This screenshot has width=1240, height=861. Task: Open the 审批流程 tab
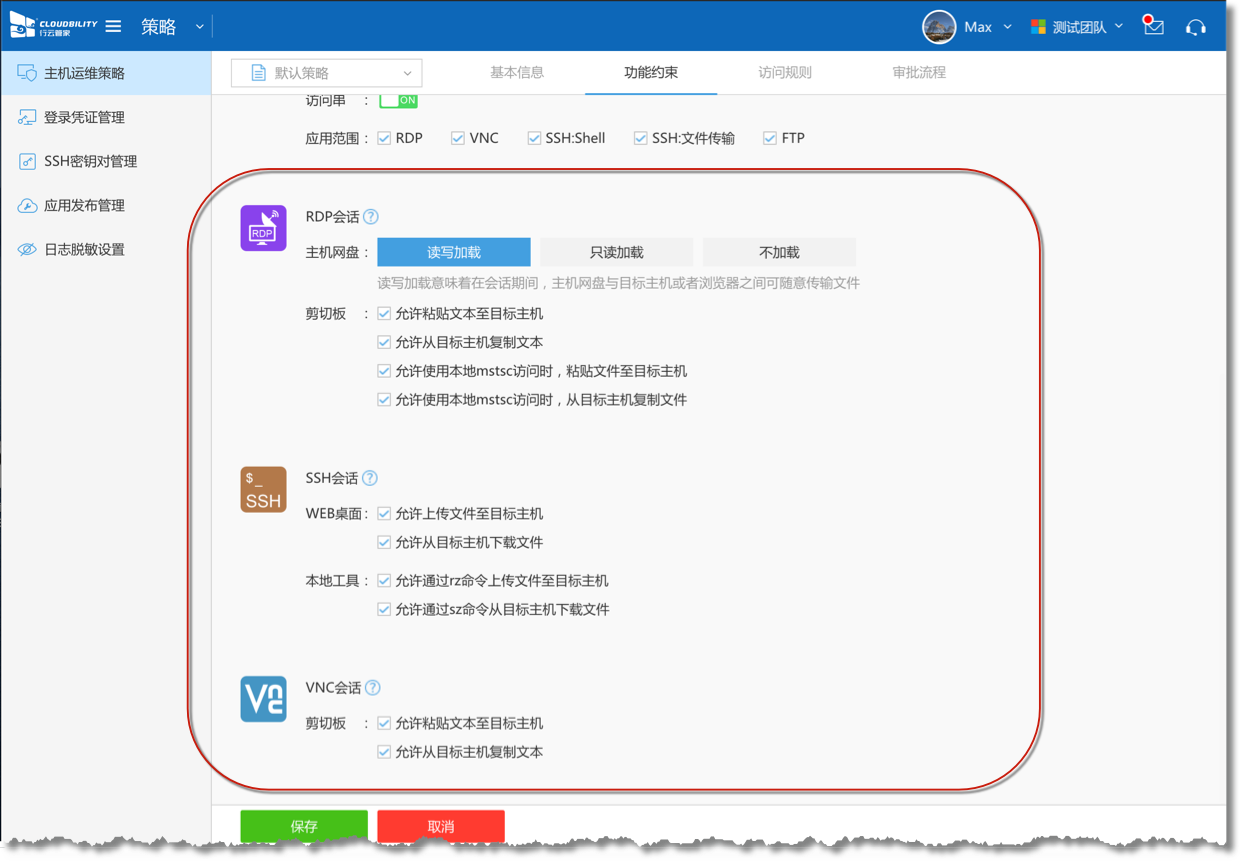pos(919,72)
